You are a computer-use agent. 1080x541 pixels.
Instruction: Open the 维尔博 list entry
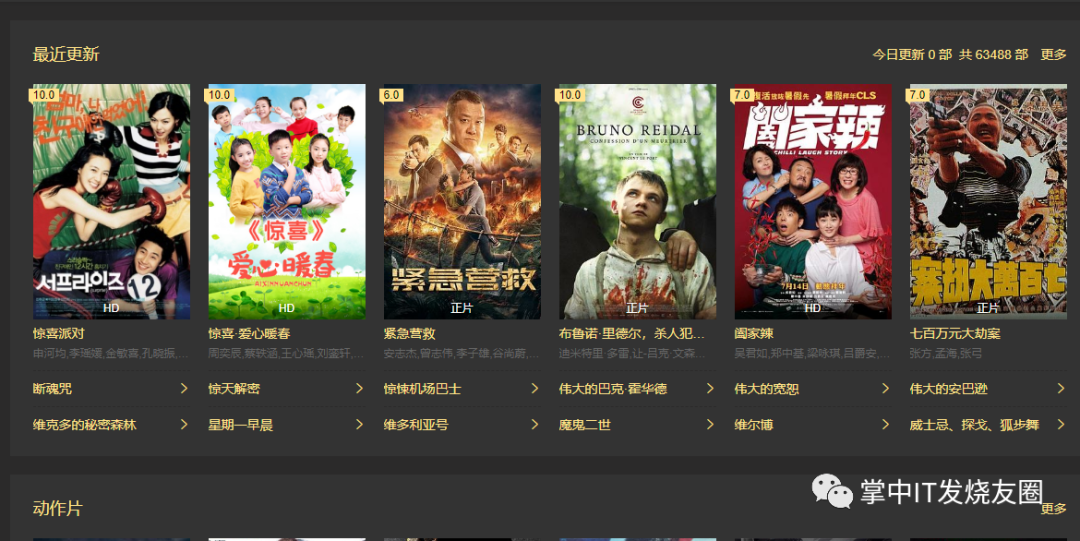754,425
